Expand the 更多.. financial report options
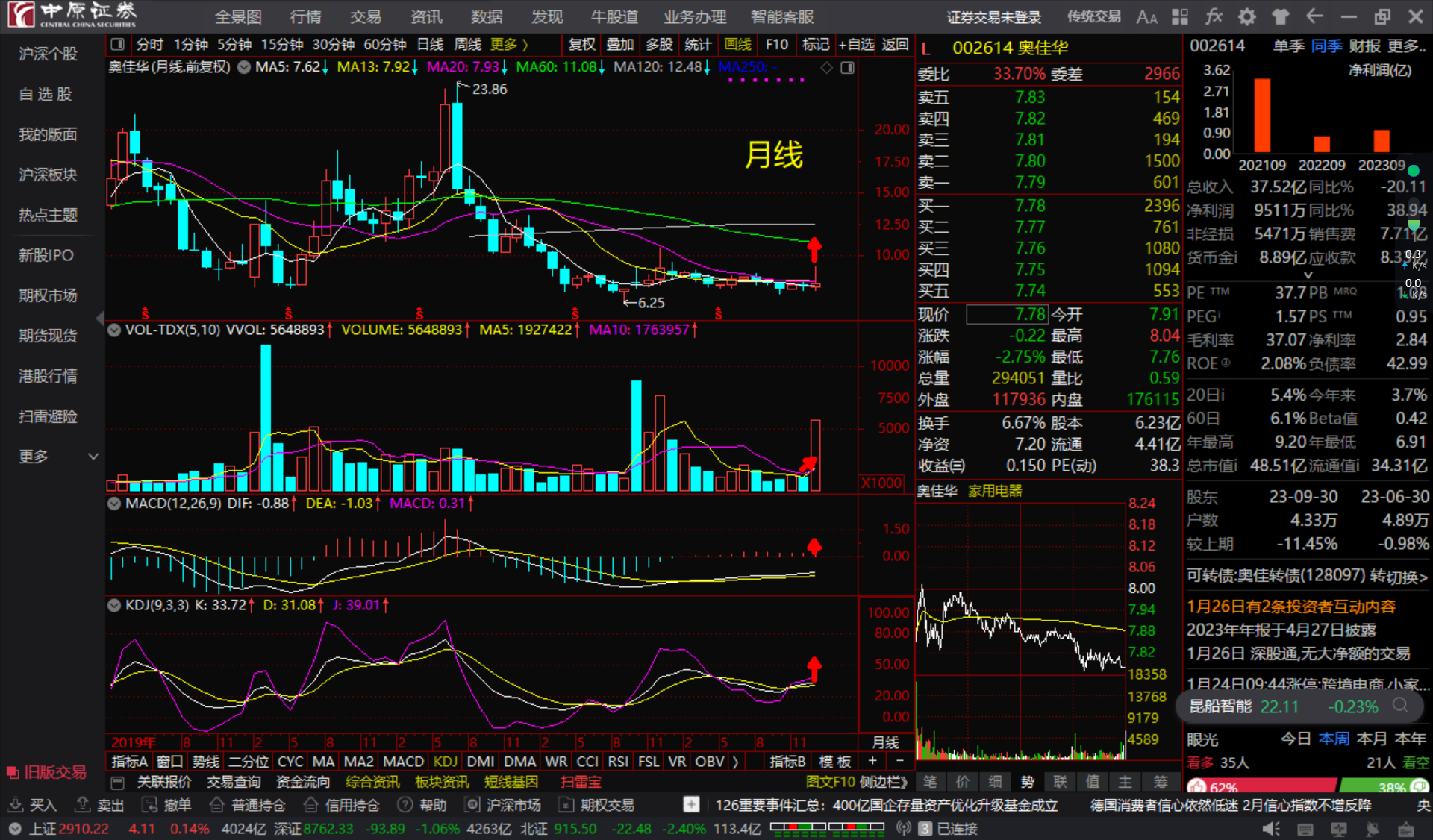 1407,46
